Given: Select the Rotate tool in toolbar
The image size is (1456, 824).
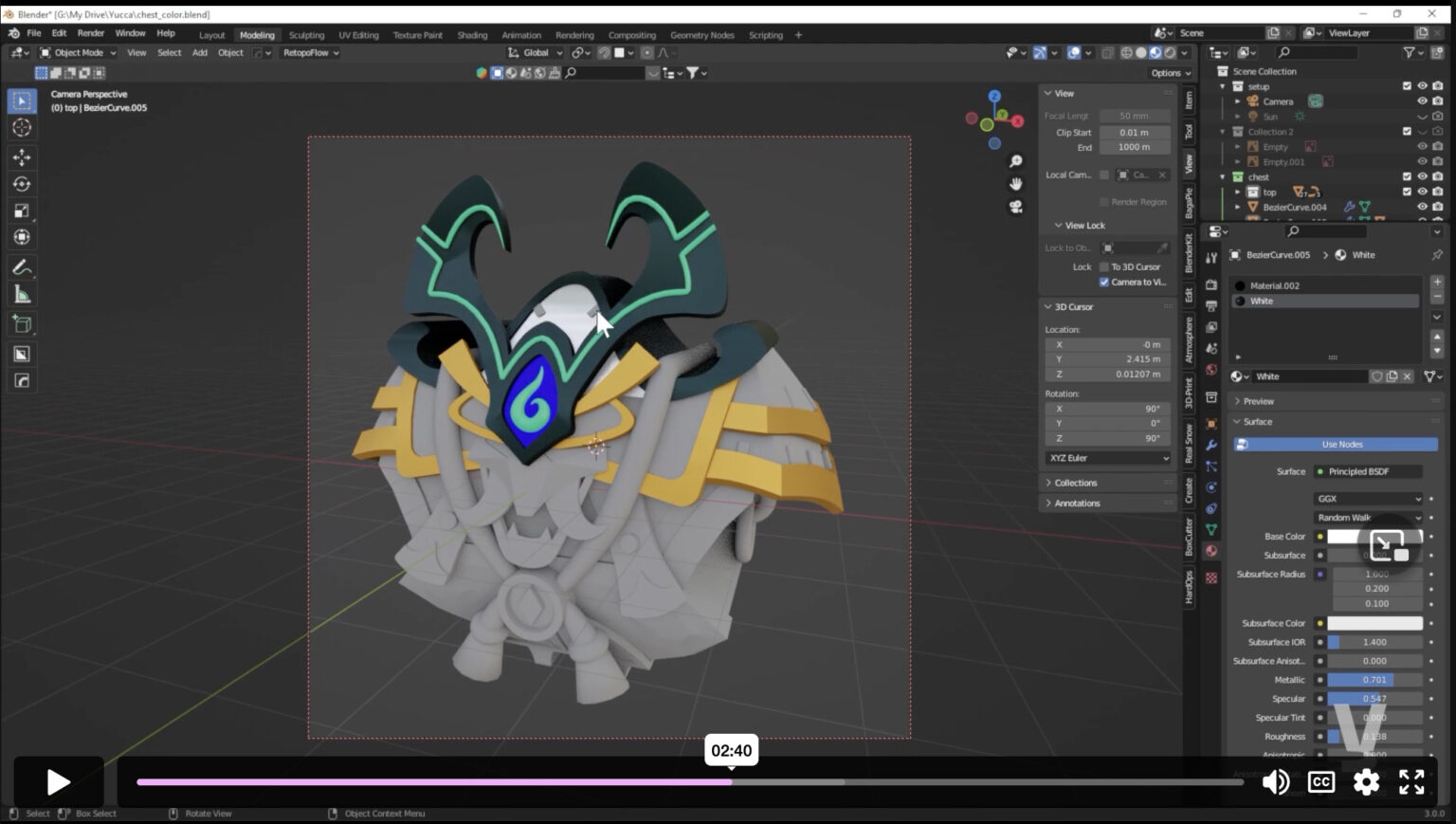Looking at the screenshot, I should click(x=22, y=184).
